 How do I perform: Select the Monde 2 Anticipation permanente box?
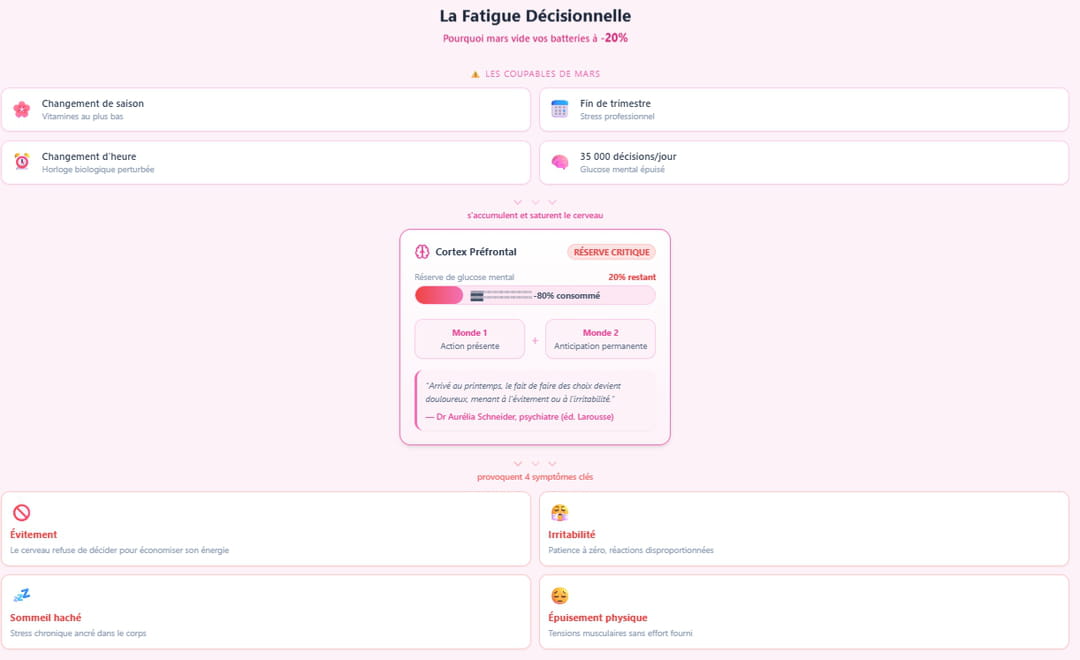(x=600, y=339)
